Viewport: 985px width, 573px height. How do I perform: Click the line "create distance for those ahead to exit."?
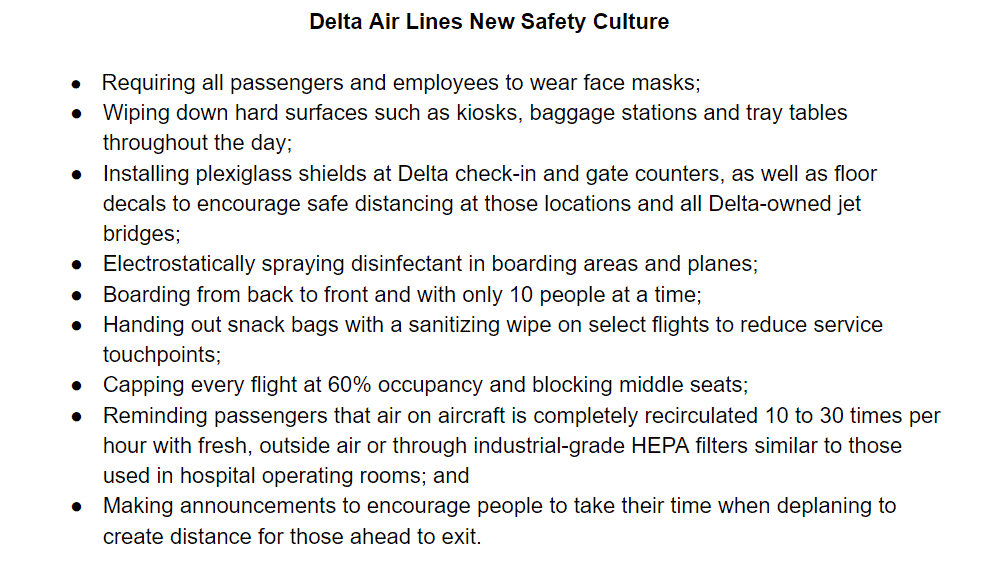(x=292, y=537)
